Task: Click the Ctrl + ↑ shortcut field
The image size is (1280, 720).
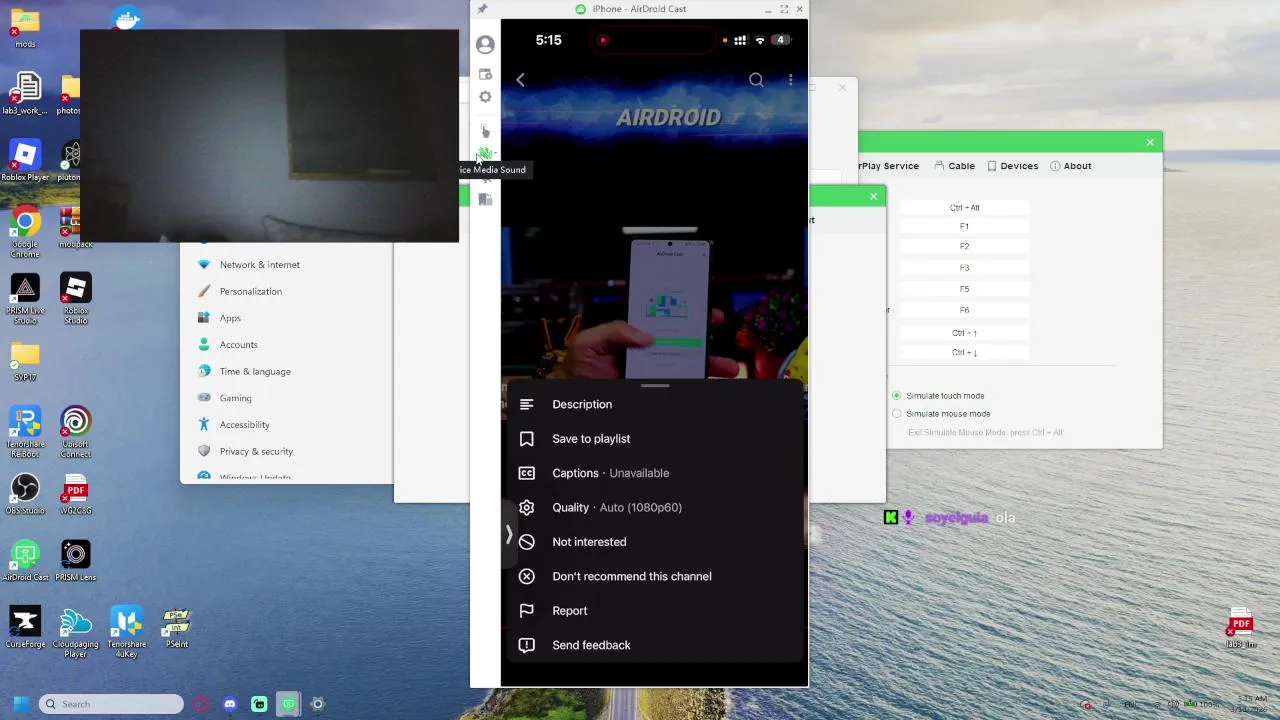Action: [x=964, y=333]
